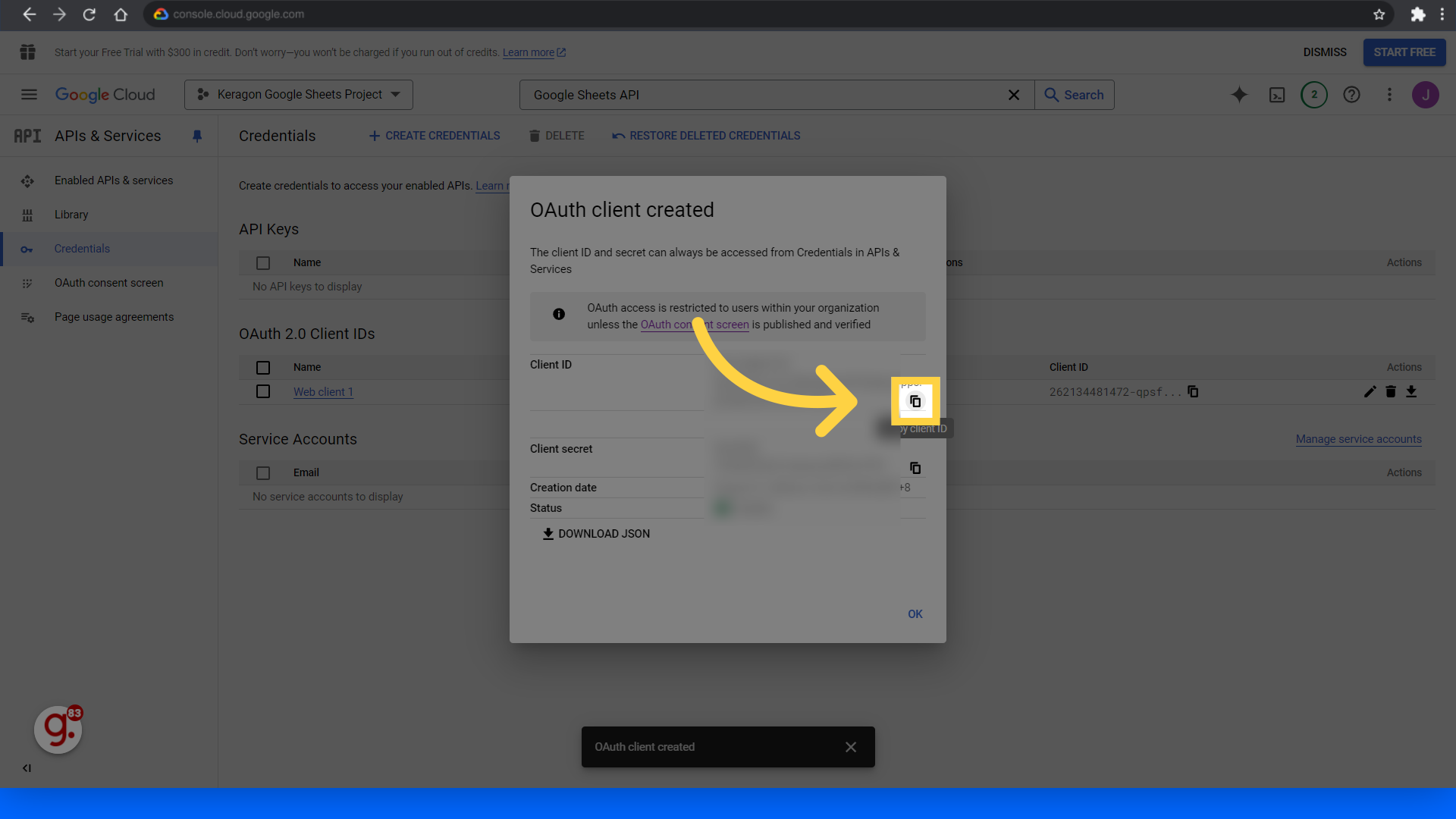Screen dimensions: 1456x819
Task: Open the help question mark menu
Action: (1351, 95)
